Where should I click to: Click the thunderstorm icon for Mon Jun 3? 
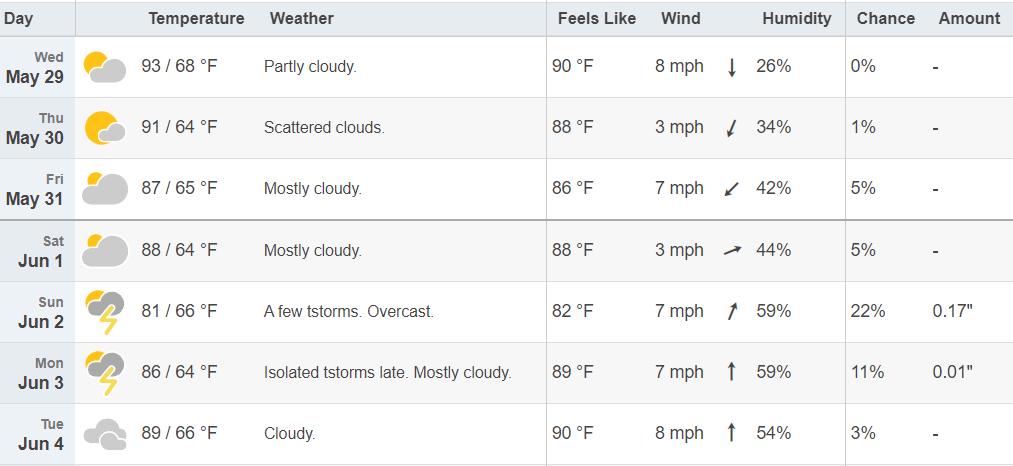[105, 373]
